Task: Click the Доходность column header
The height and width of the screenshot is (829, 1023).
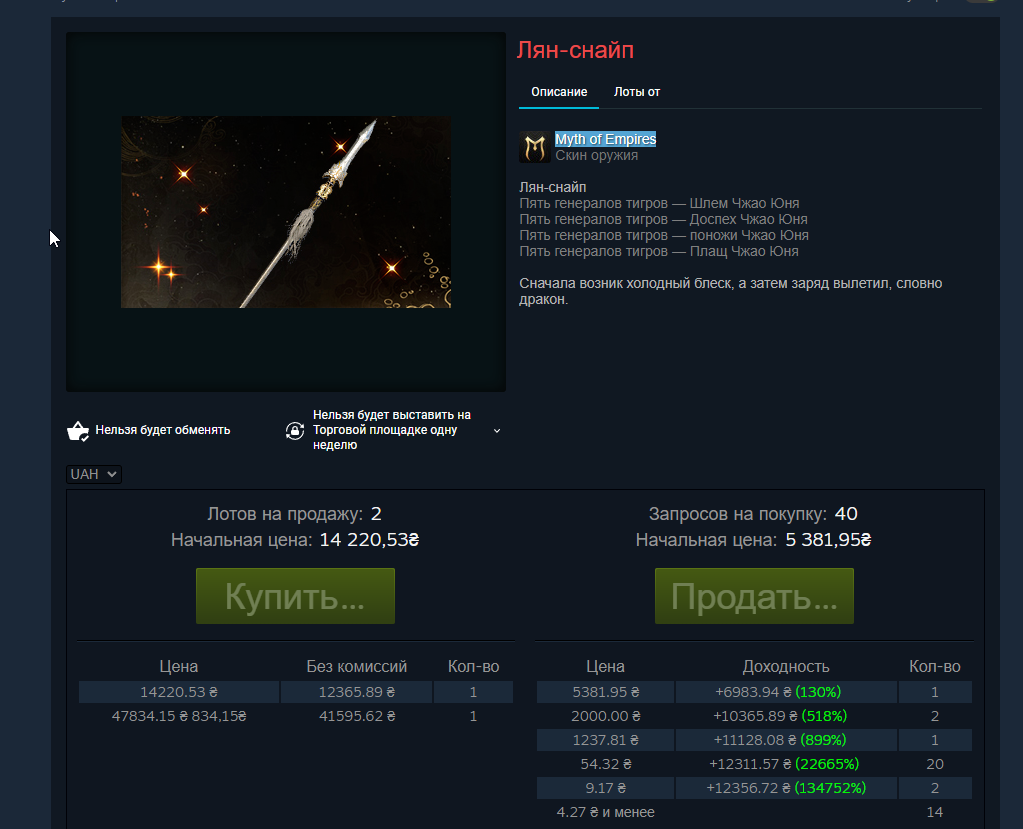Action: click(786, 667)
